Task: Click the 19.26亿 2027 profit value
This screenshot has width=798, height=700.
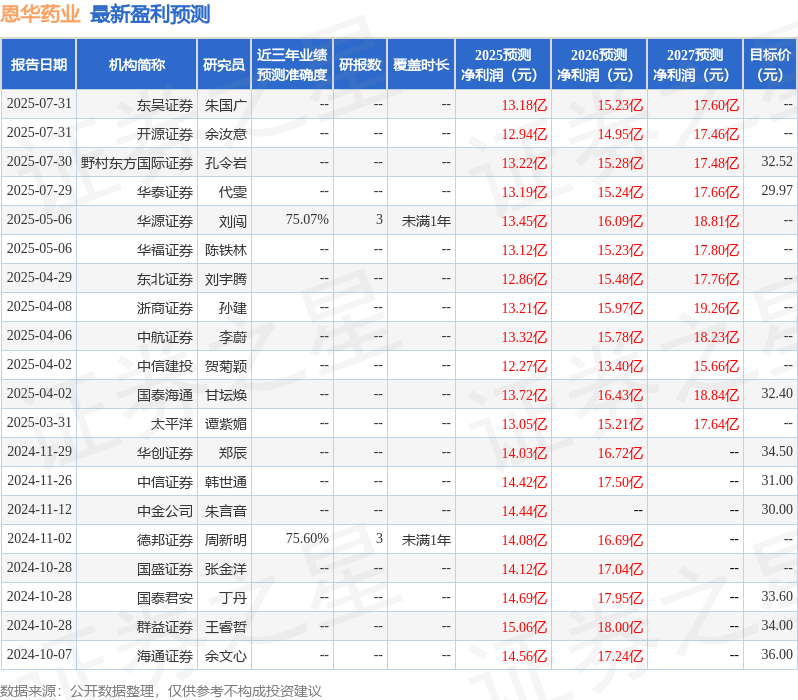Action: pos(717,309)
